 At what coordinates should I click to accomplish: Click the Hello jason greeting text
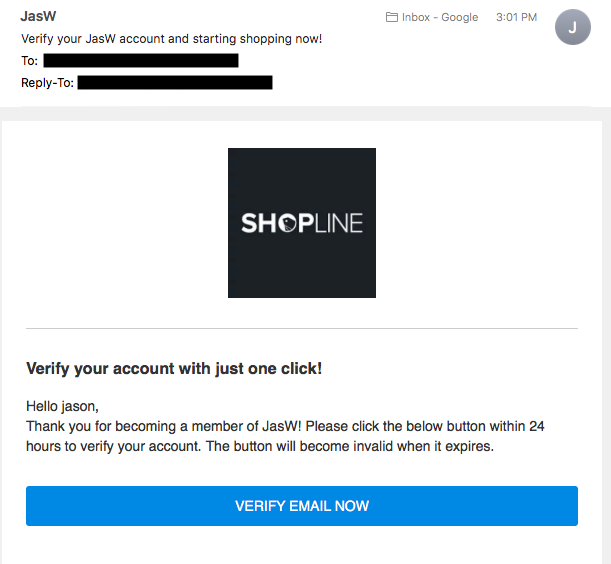[x=62, y=406]
